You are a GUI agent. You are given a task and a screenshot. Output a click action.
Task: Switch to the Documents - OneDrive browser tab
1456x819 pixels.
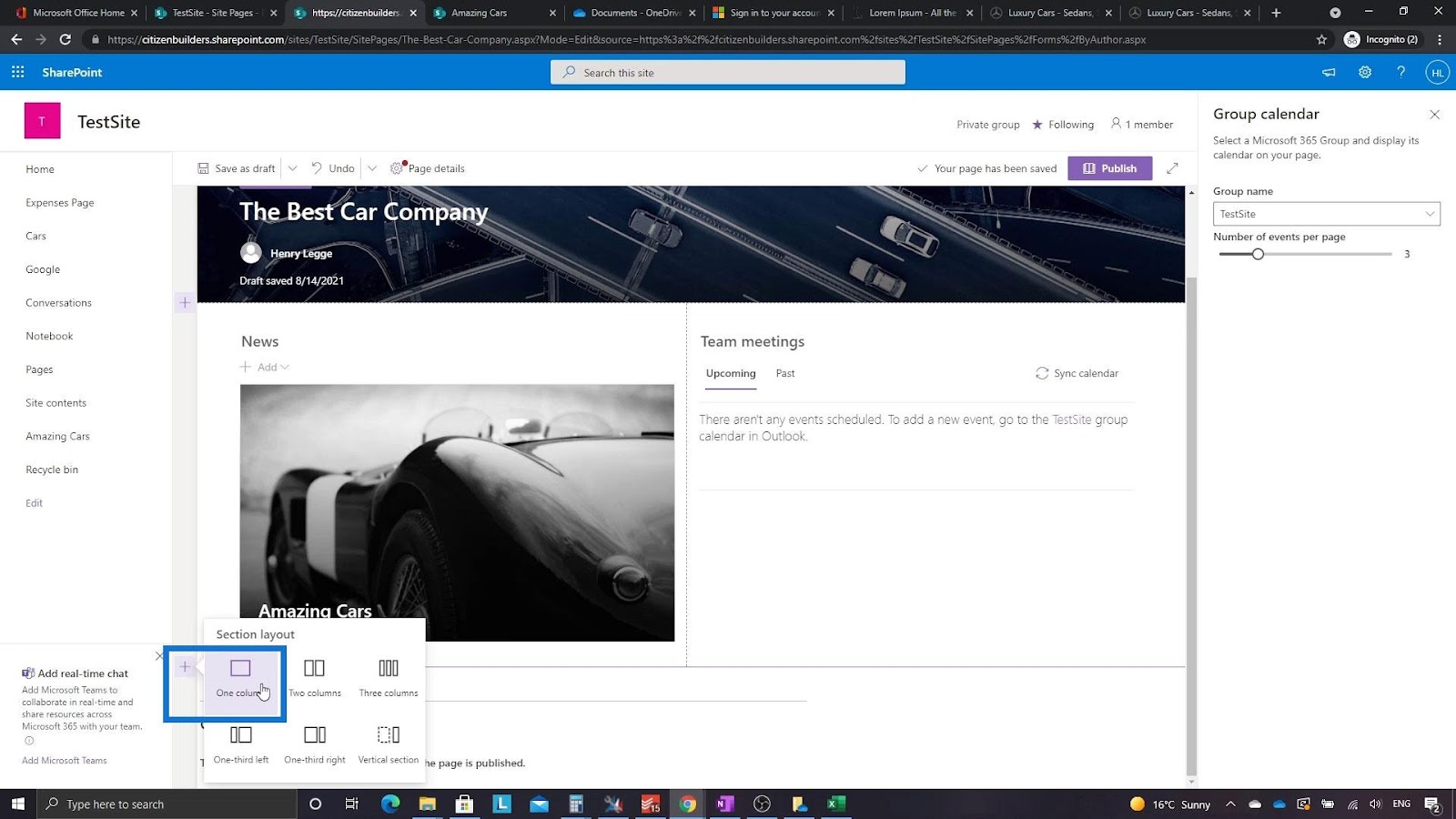pos(634,13)
